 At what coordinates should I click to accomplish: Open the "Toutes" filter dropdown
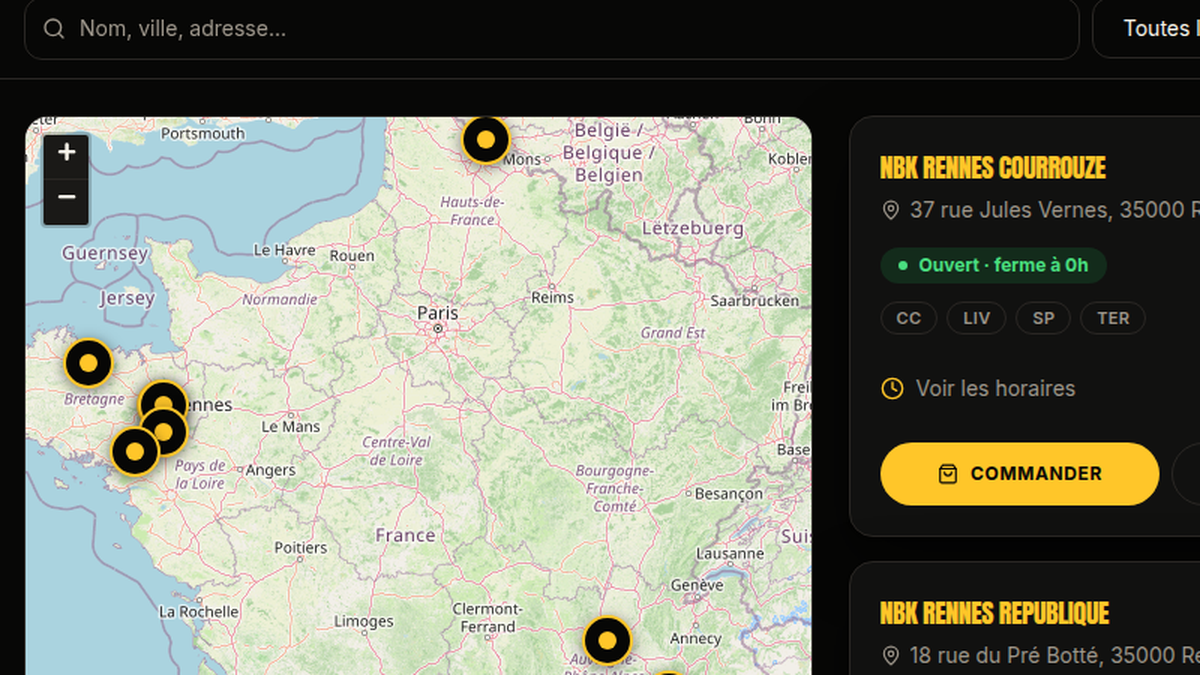coord(1147,29)
